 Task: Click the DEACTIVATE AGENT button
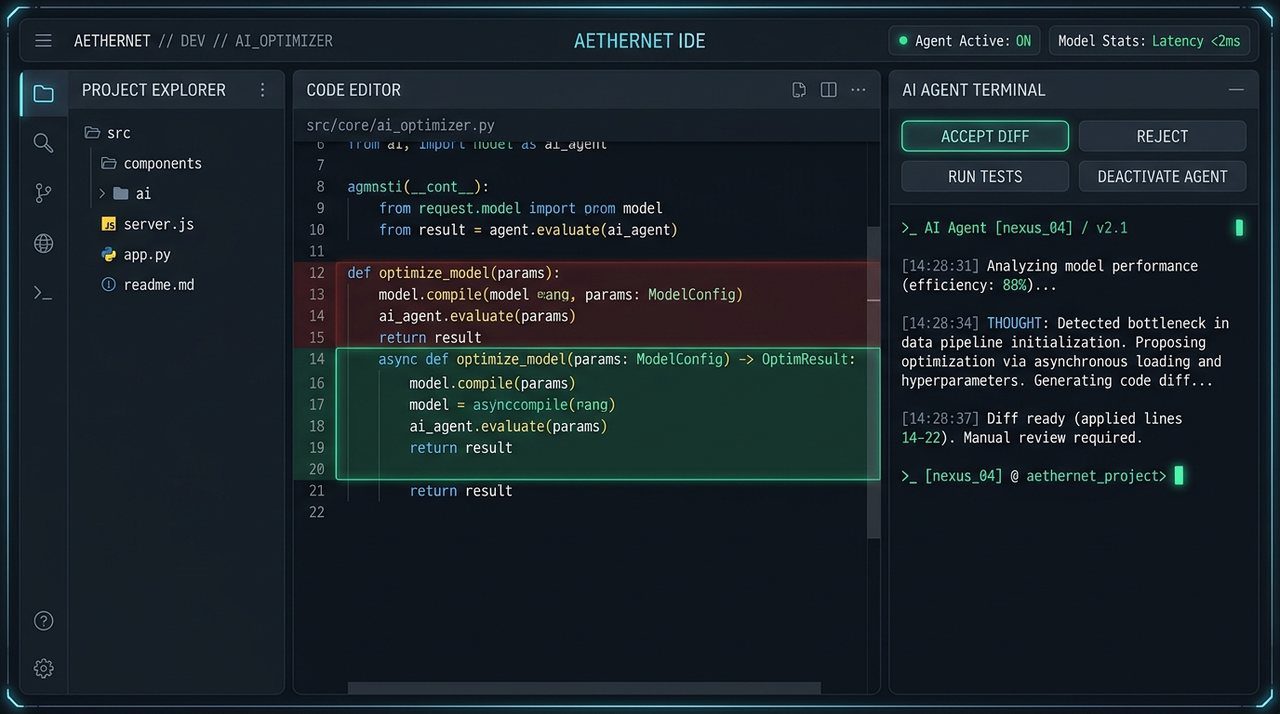pos(1162,176)
